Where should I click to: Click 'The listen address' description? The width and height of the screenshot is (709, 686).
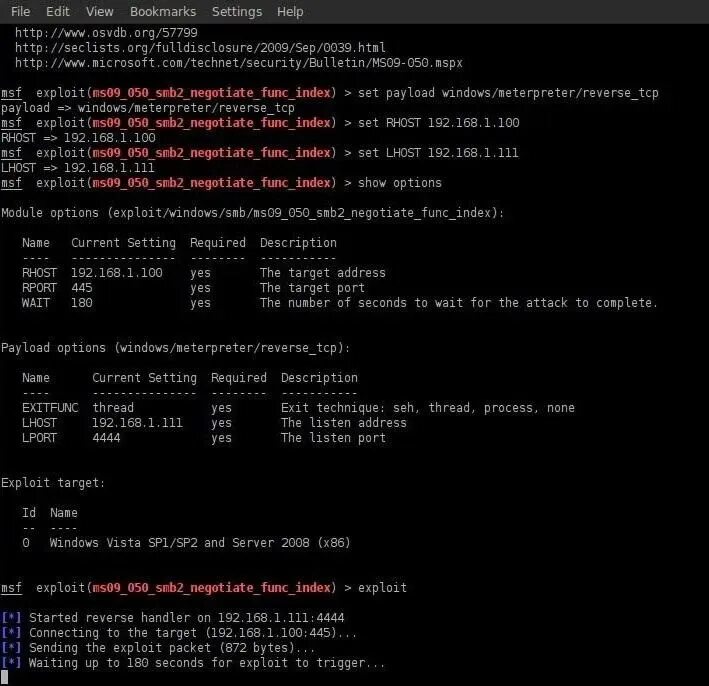(344, 422)
